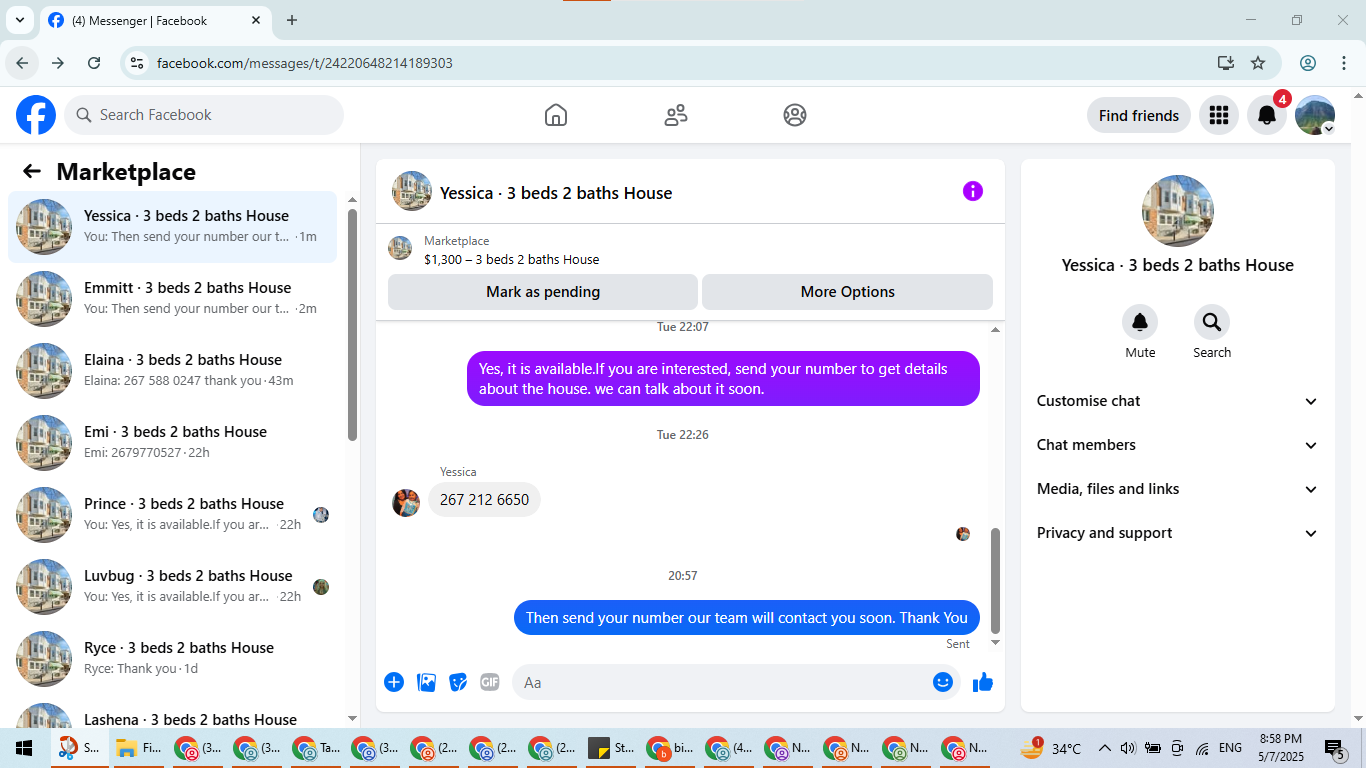View site information icon beside the URL
Image resolution: width=1366 pixels, height=768 pixels.
coord(138,63)
